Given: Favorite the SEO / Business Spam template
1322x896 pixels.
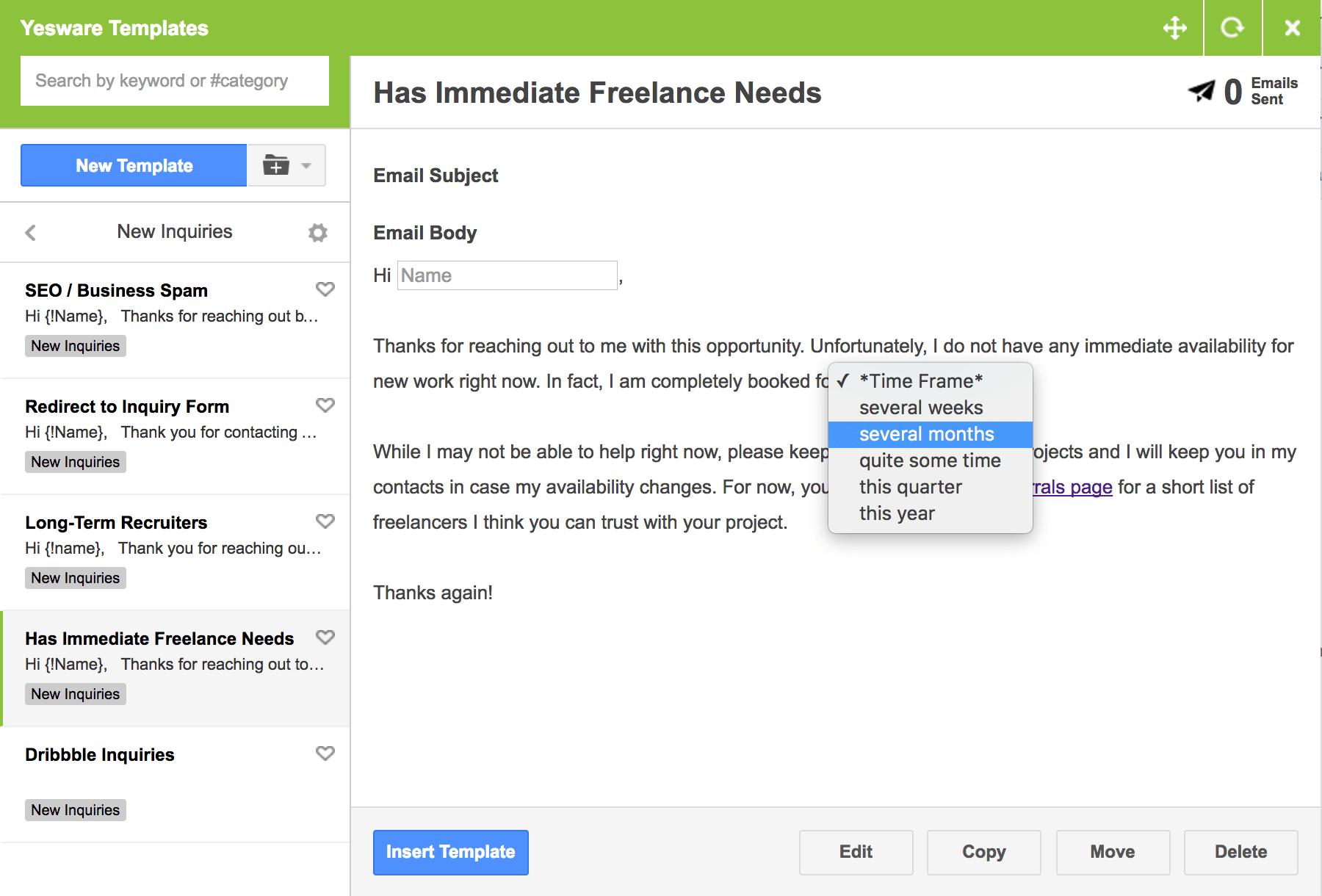Looking at the screenshot, I should [325, 289].
